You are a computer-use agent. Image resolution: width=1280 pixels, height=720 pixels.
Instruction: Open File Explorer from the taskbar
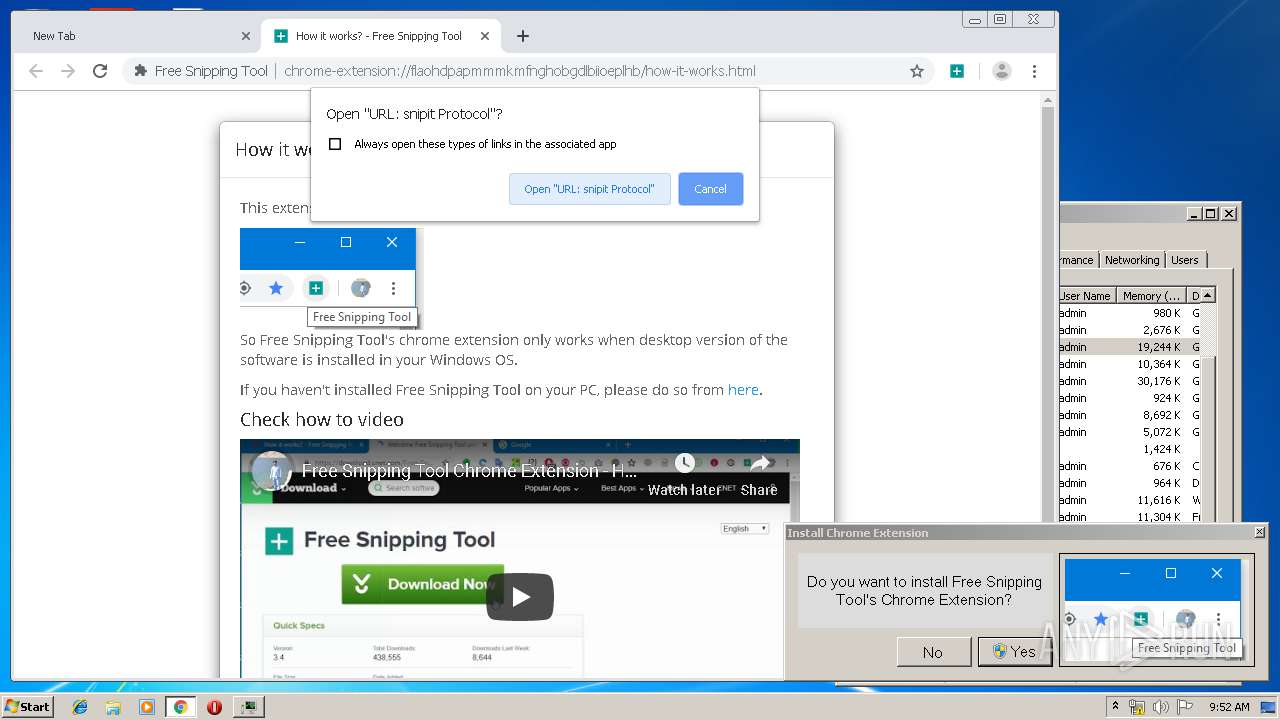pos(113,707)
